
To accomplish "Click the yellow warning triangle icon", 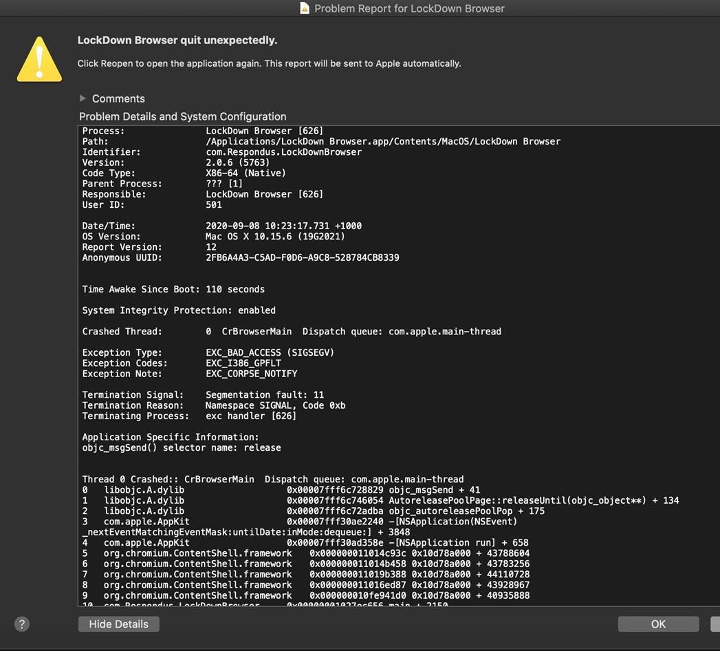I will 39,59.
